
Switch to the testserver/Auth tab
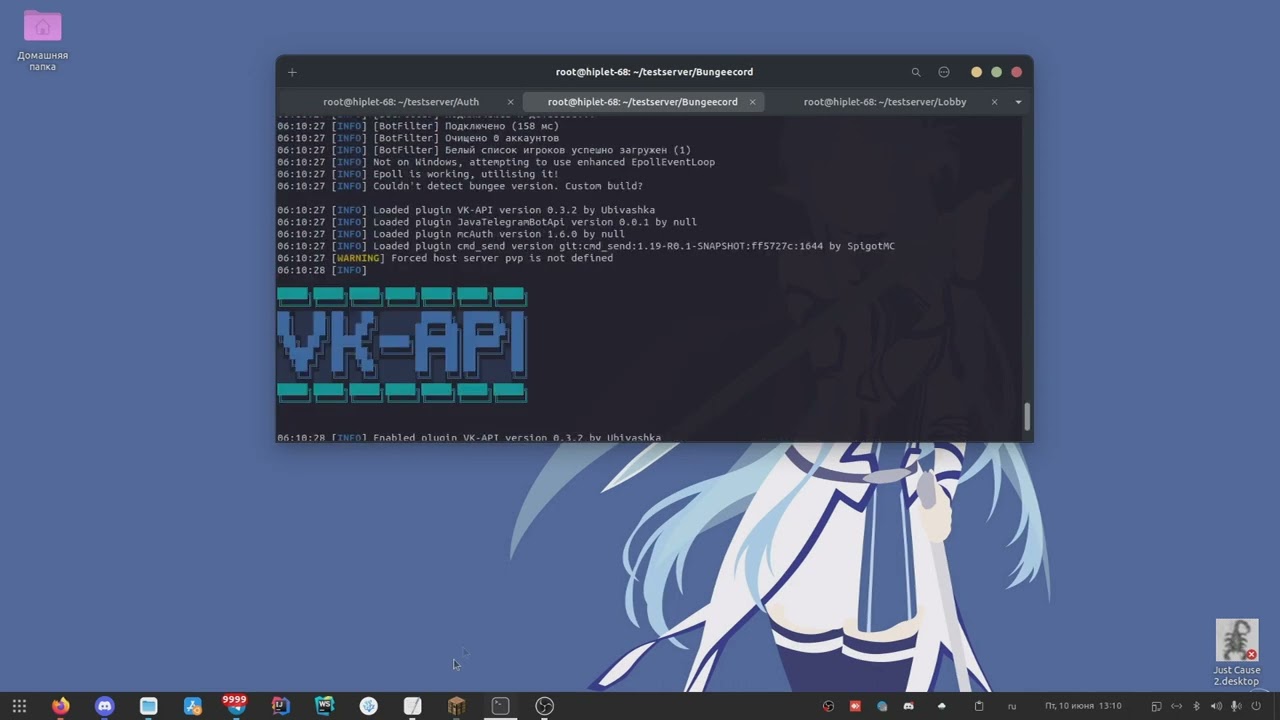[x=401, y=102]
